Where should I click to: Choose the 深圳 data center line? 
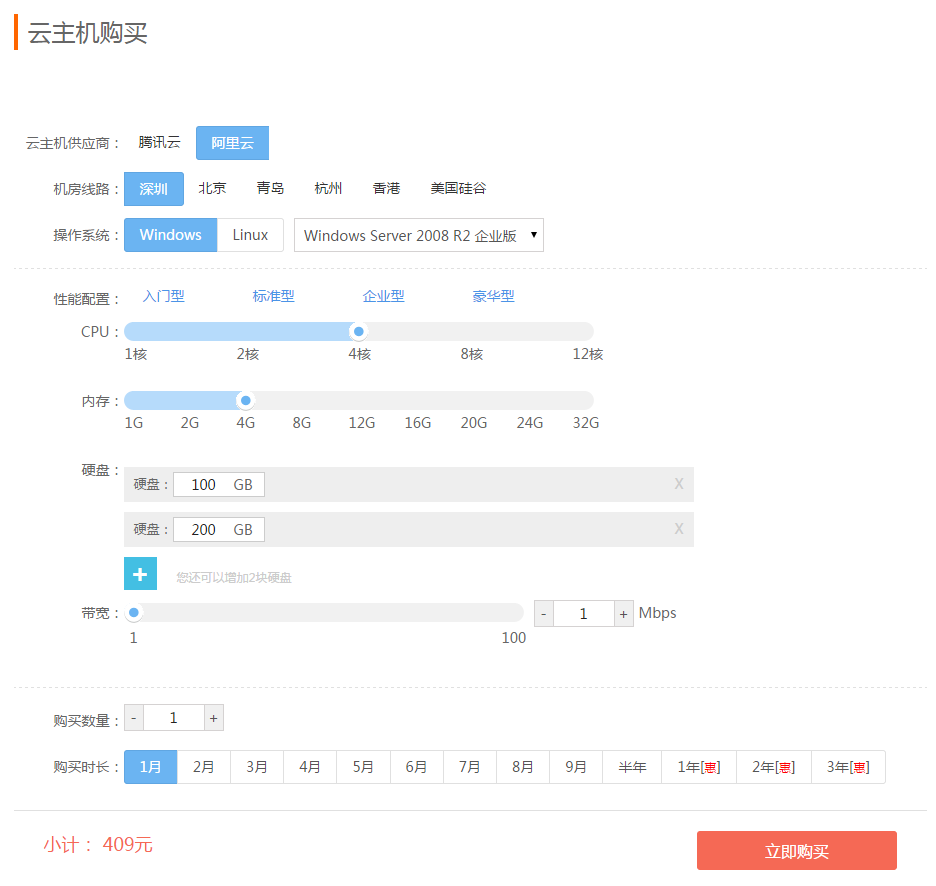tap(153, 189)
